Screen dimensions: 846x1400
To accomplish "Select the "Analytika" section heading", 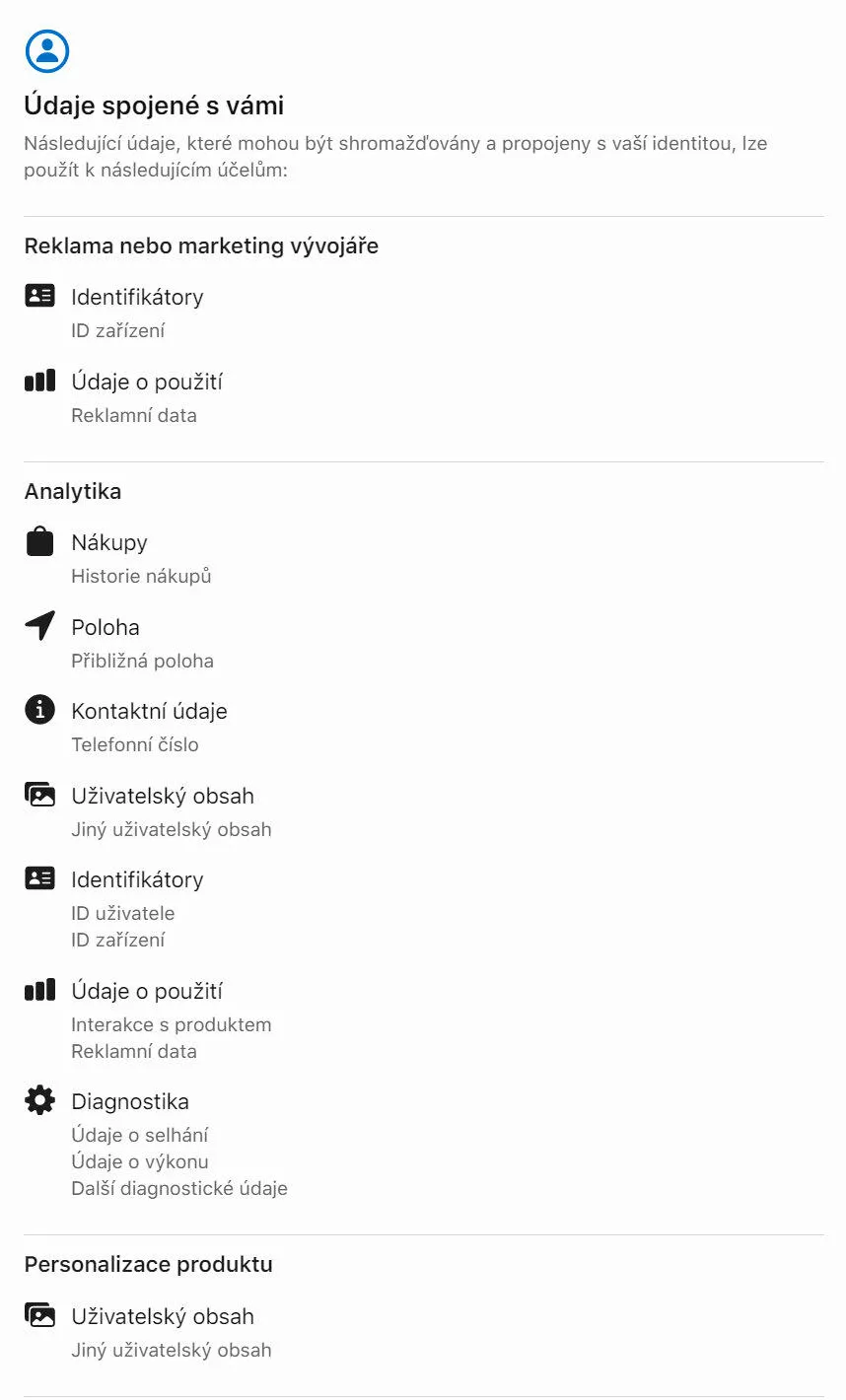I will pos(73,491).
